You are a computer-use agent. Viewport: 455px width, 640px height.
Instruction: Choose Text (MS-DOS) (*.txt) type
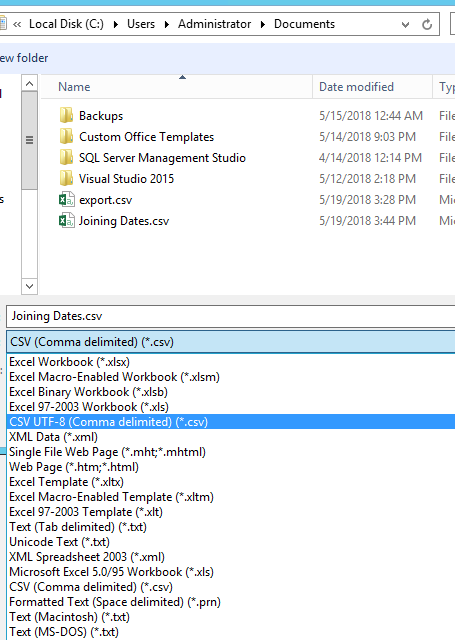231,632
